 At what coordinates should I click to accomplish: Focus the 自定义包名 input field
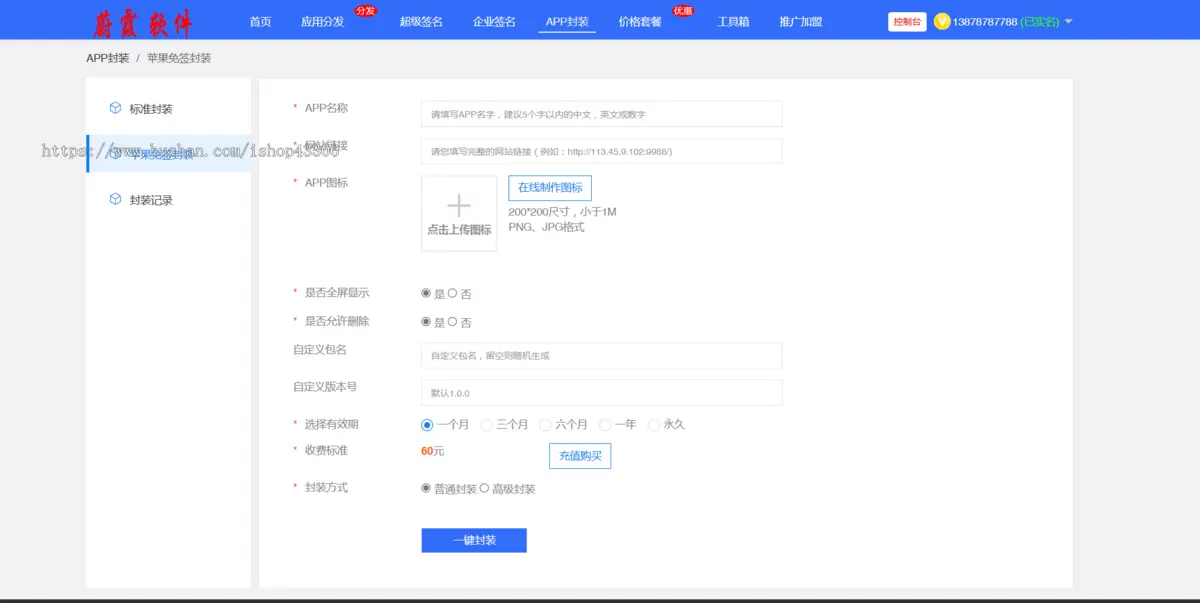(x=602, y=355)
